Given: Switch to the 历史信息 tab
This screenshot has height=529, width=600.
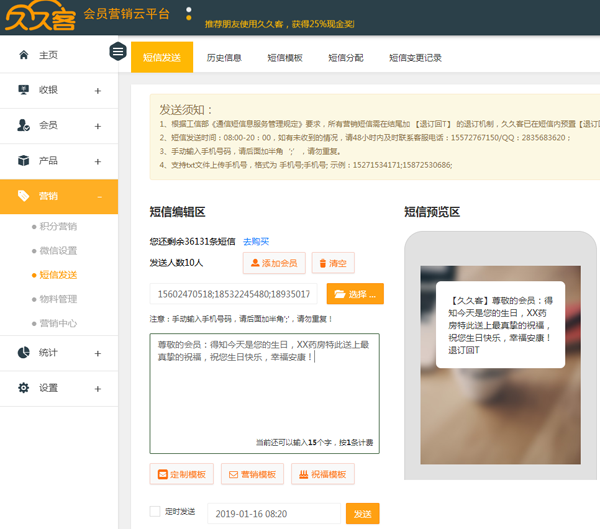Looking at the screenshot, I should (x=224, y=58).
